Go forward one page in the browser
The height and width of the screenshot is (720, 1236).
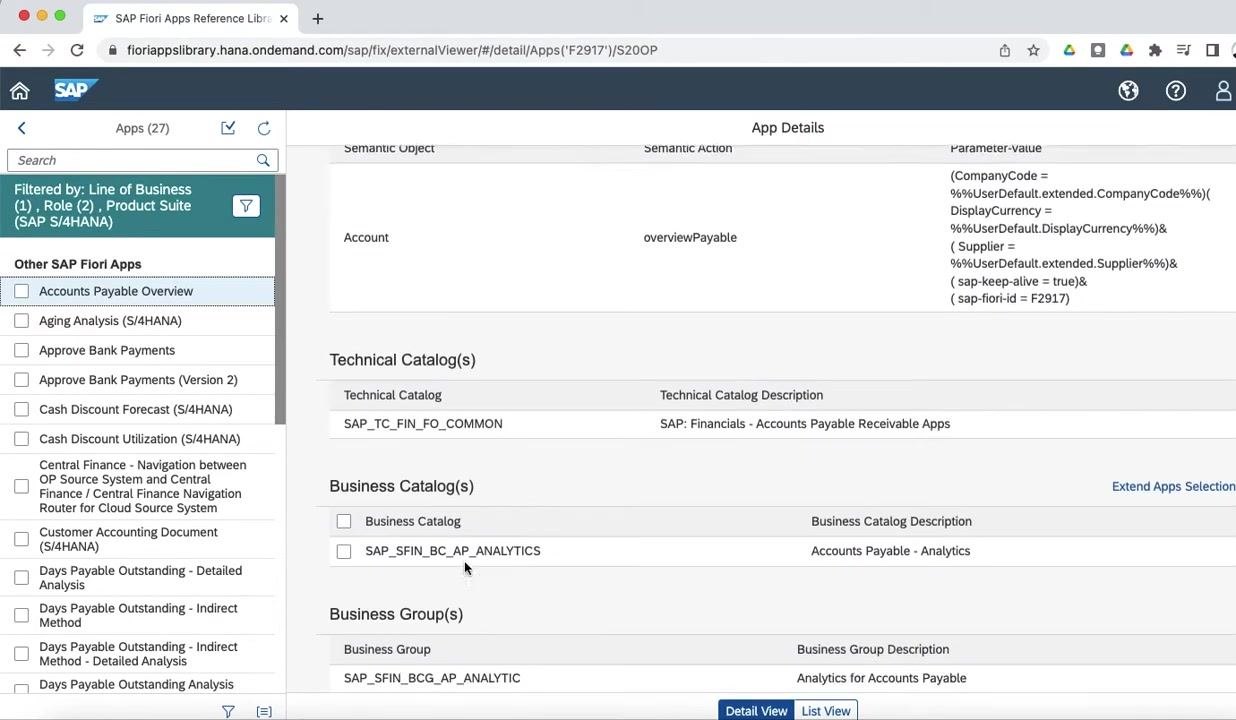48,50
